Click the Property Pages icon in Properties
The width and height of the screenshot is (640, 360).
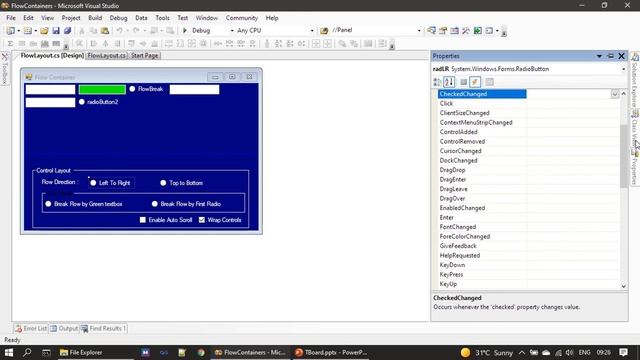coord(489,82)
